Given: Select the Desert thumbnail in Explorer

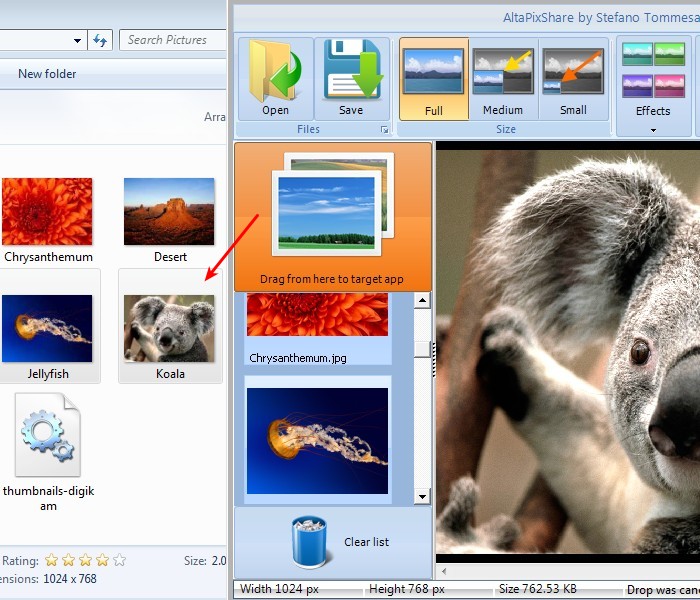Looking at the screenshot, I should coord(169,211).
